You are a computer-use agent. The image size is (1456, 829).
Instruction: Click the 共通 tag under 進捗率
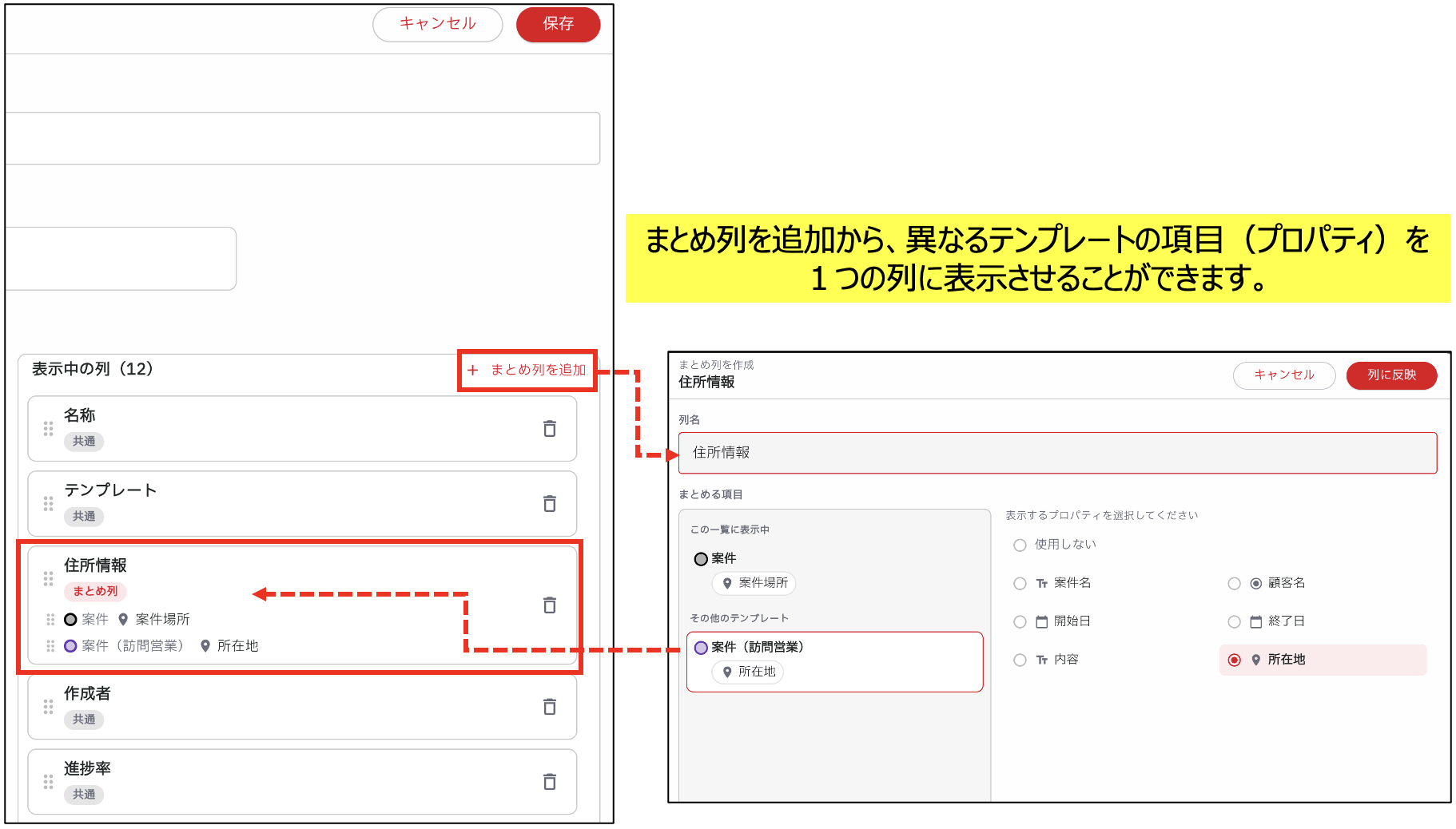[84, 795]
